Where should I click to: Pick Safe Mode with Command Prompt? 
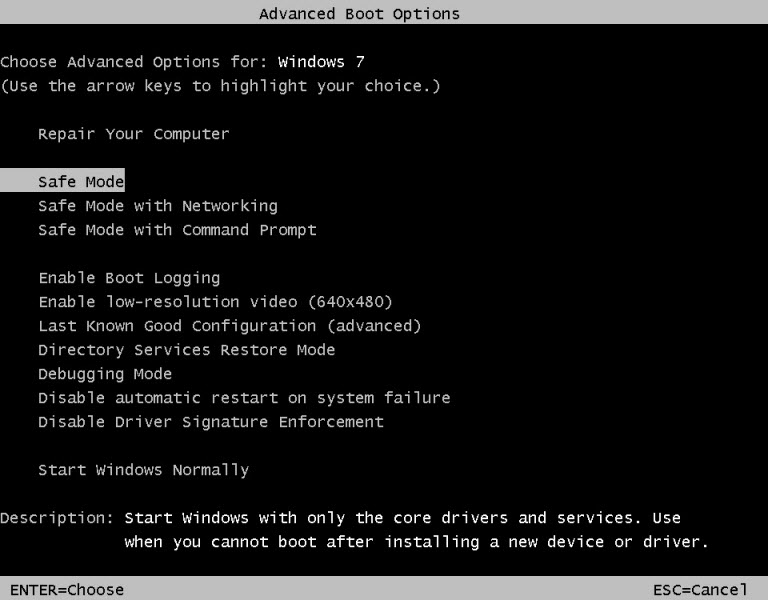click(177, 230)
